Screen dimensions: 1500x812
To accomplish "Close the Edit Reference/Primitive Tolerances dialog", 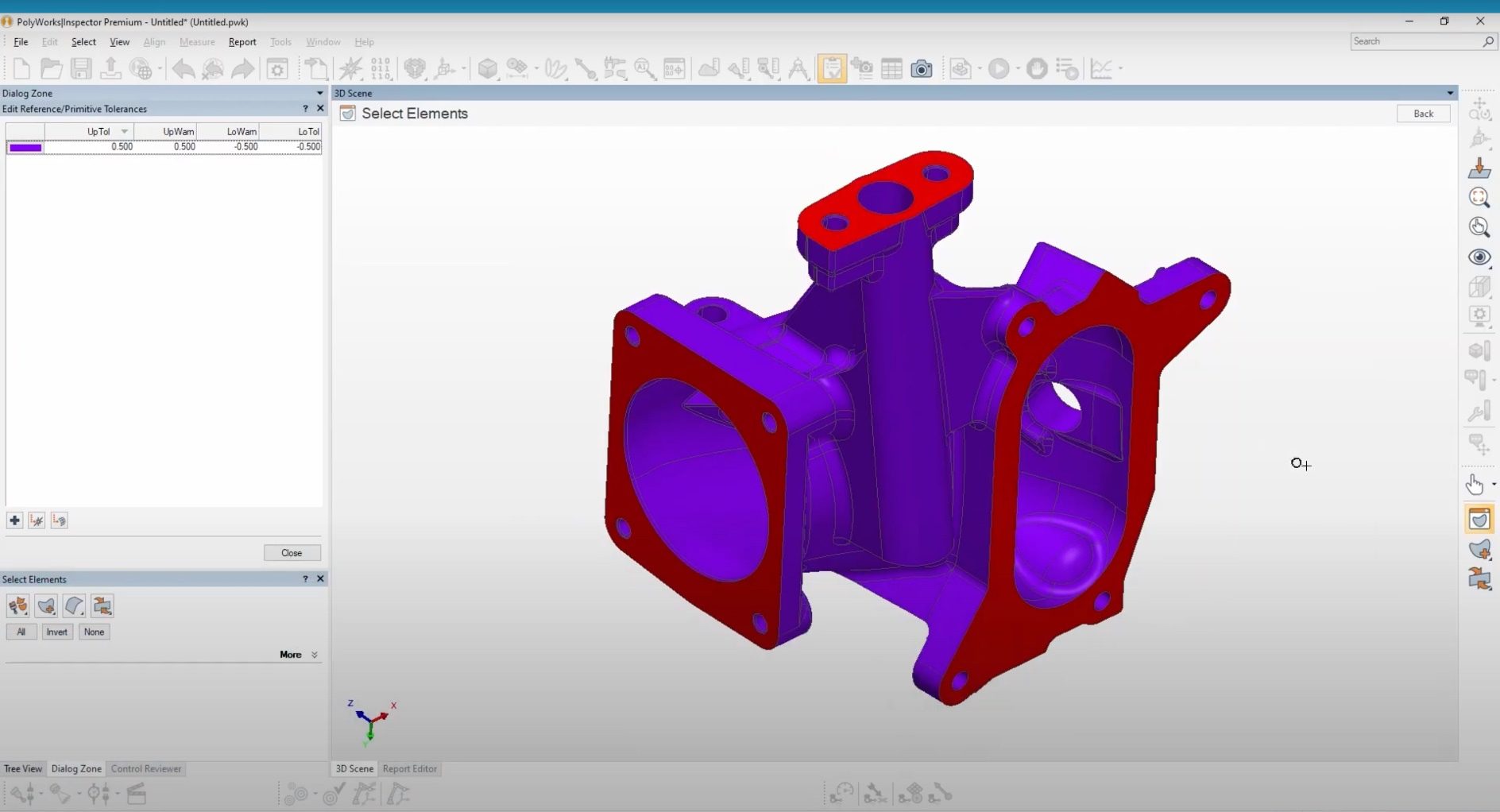I will 320,108.
